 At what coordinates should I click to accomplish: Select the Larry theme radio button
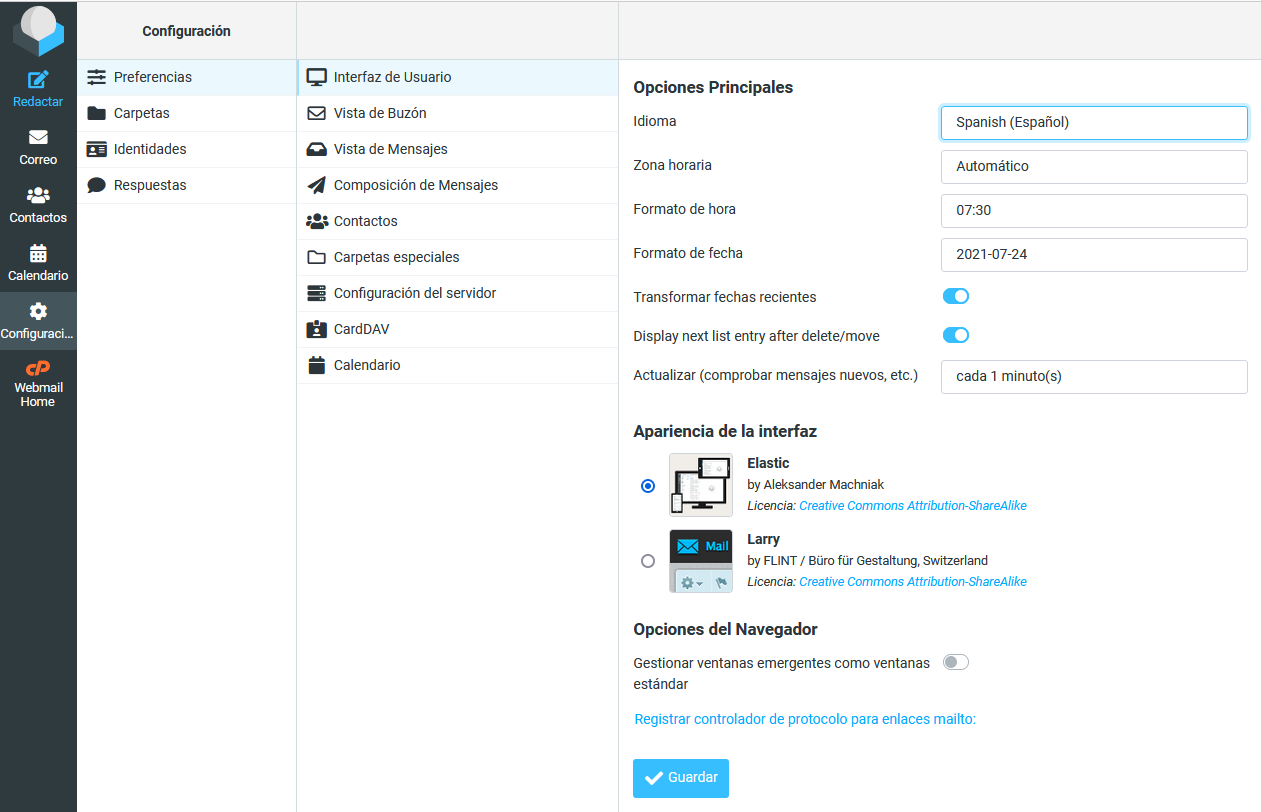pos(648,561)
